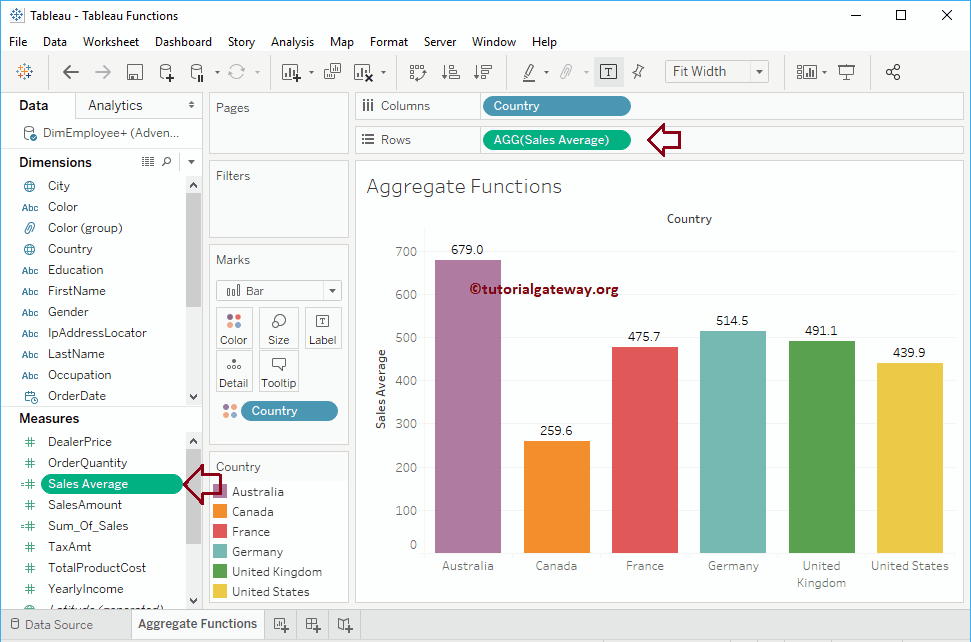Screen dimensions: 971x642
Task: Toggle the Pin icon to fix axes
Action: pyautogui.click(x=637, y=72)
